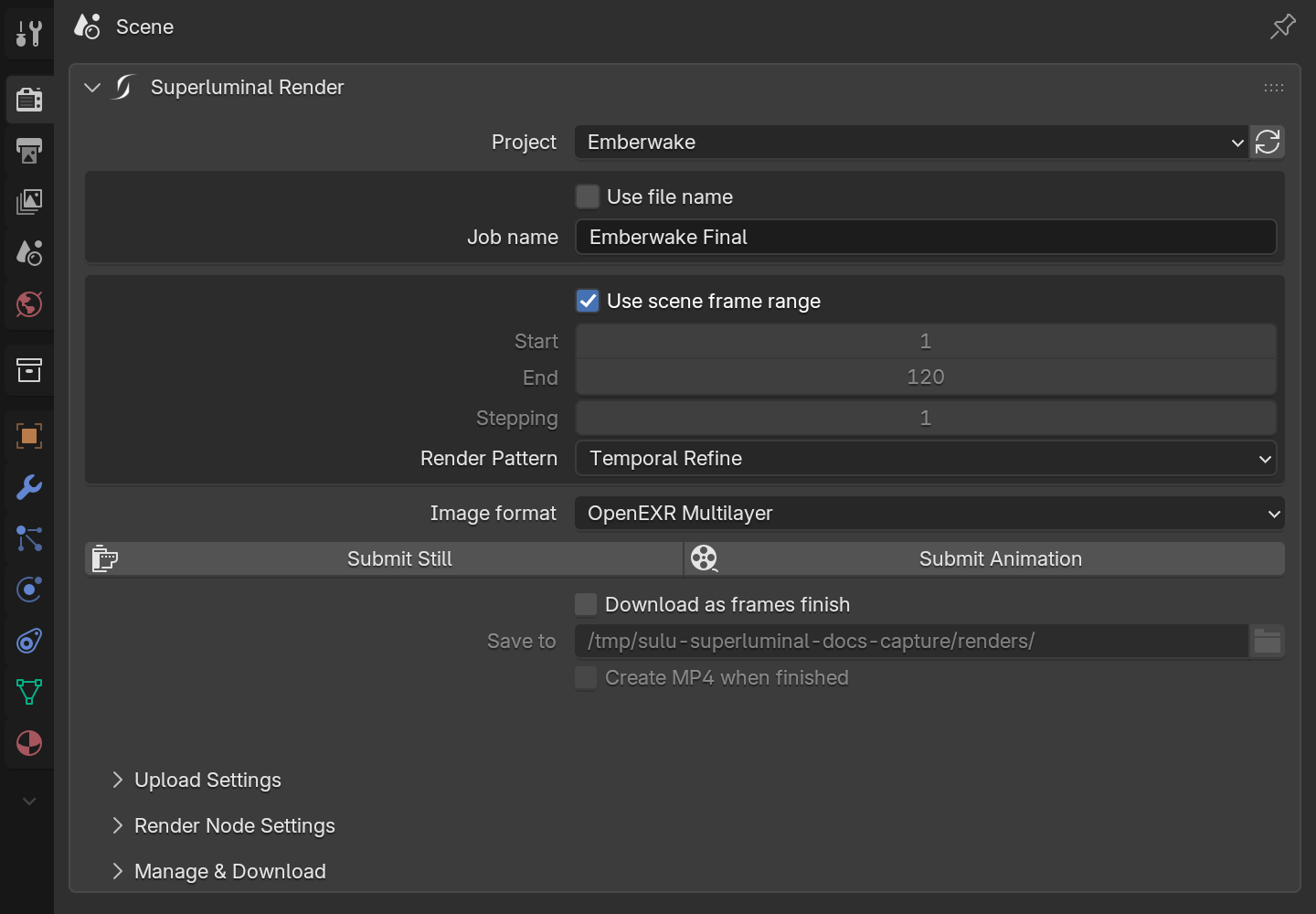Open the Particles properties tab
This screenshot has width=1316, height=914.
tap(29, 538)
